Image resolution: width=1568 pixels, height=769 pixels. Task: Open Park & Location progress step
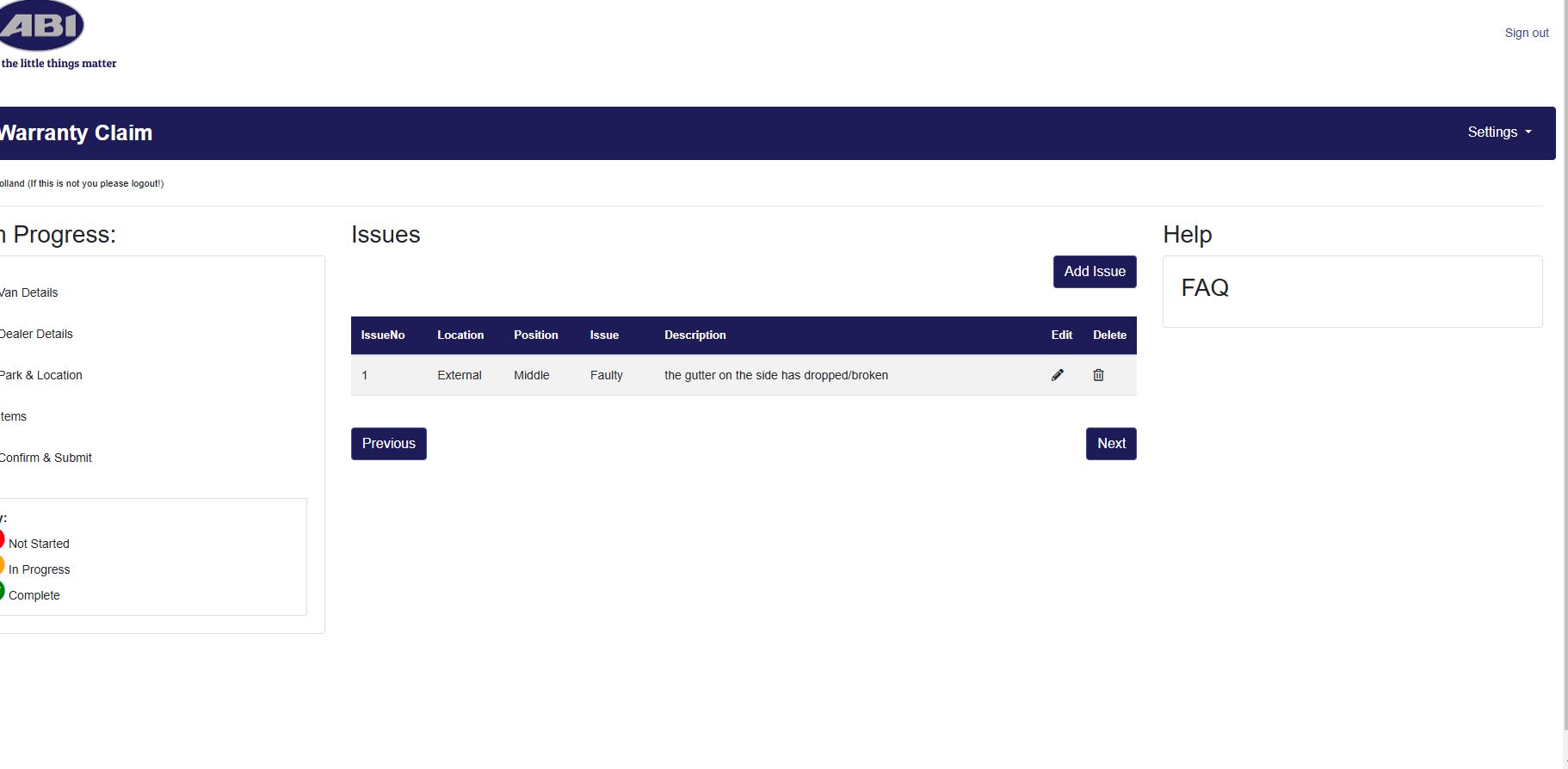coord(41,375)
